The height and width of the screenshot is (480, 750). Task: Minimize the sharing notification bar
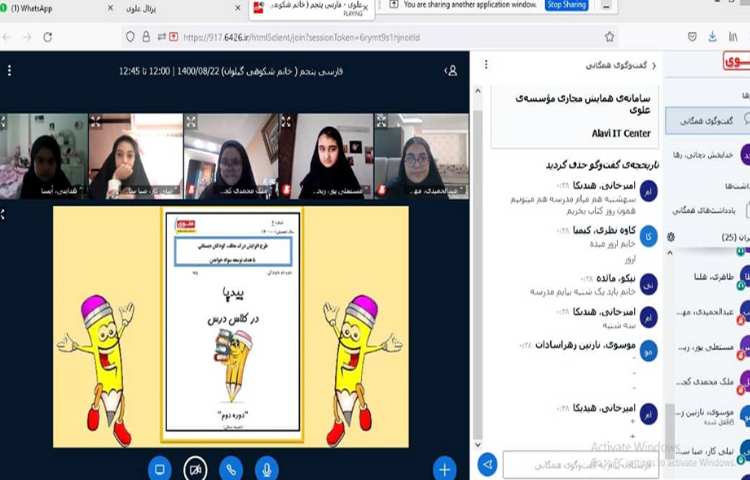click(607, 5)
